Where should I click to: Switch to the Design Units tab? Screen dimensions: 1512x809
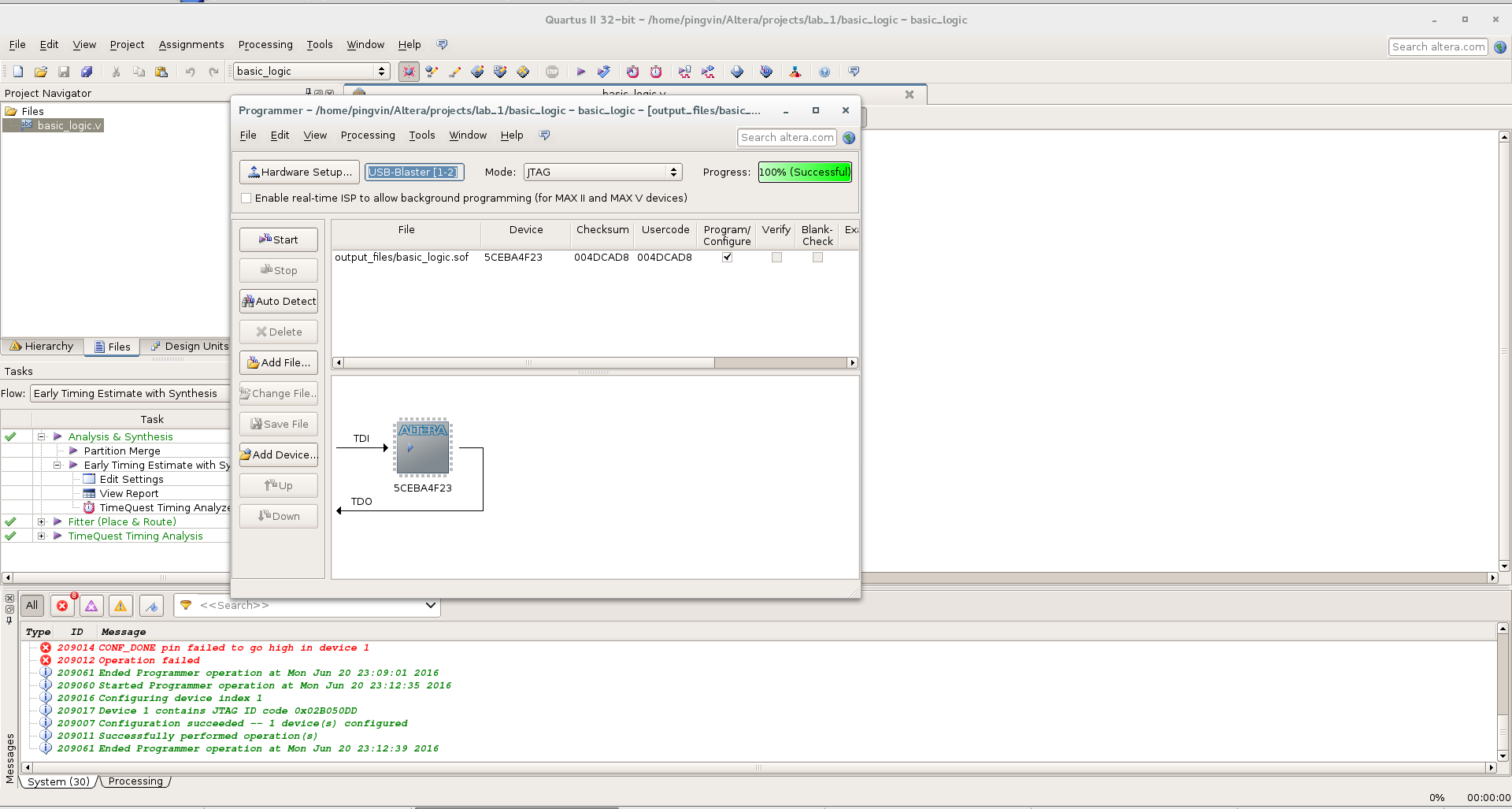pyautogui.click(x=189, y=347)
